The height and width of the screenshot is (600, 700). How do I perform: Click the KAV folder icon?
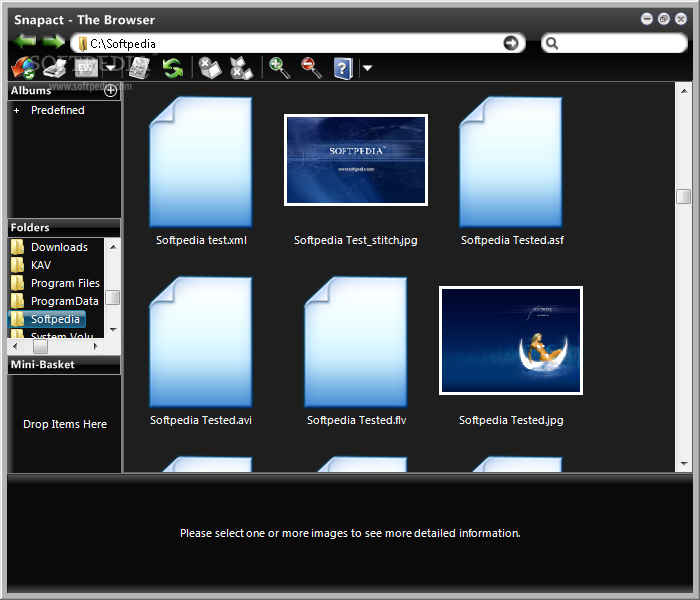click(x=17, y=265)
